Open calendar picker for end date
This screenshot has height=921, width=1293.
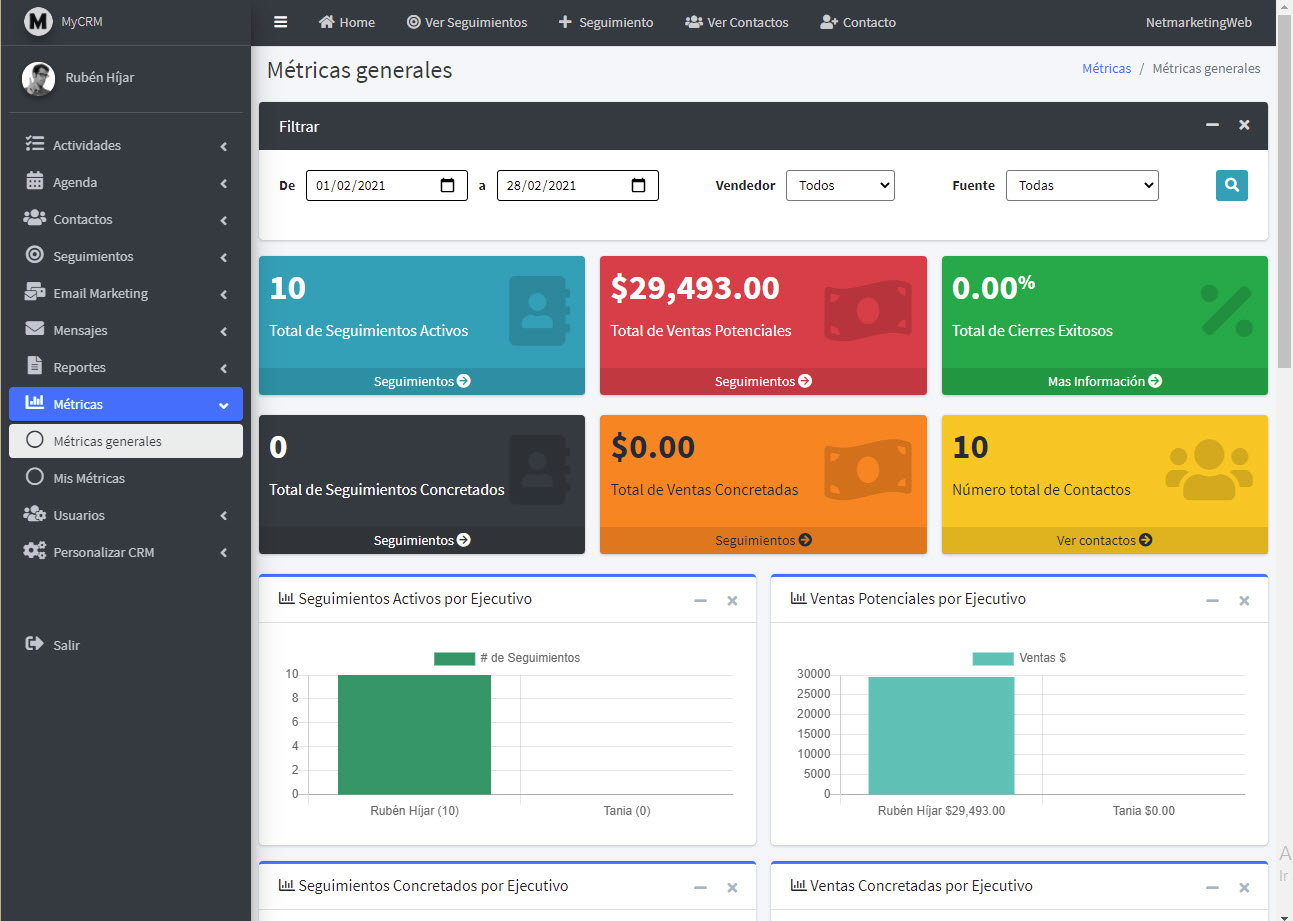[x=638, y=185]
